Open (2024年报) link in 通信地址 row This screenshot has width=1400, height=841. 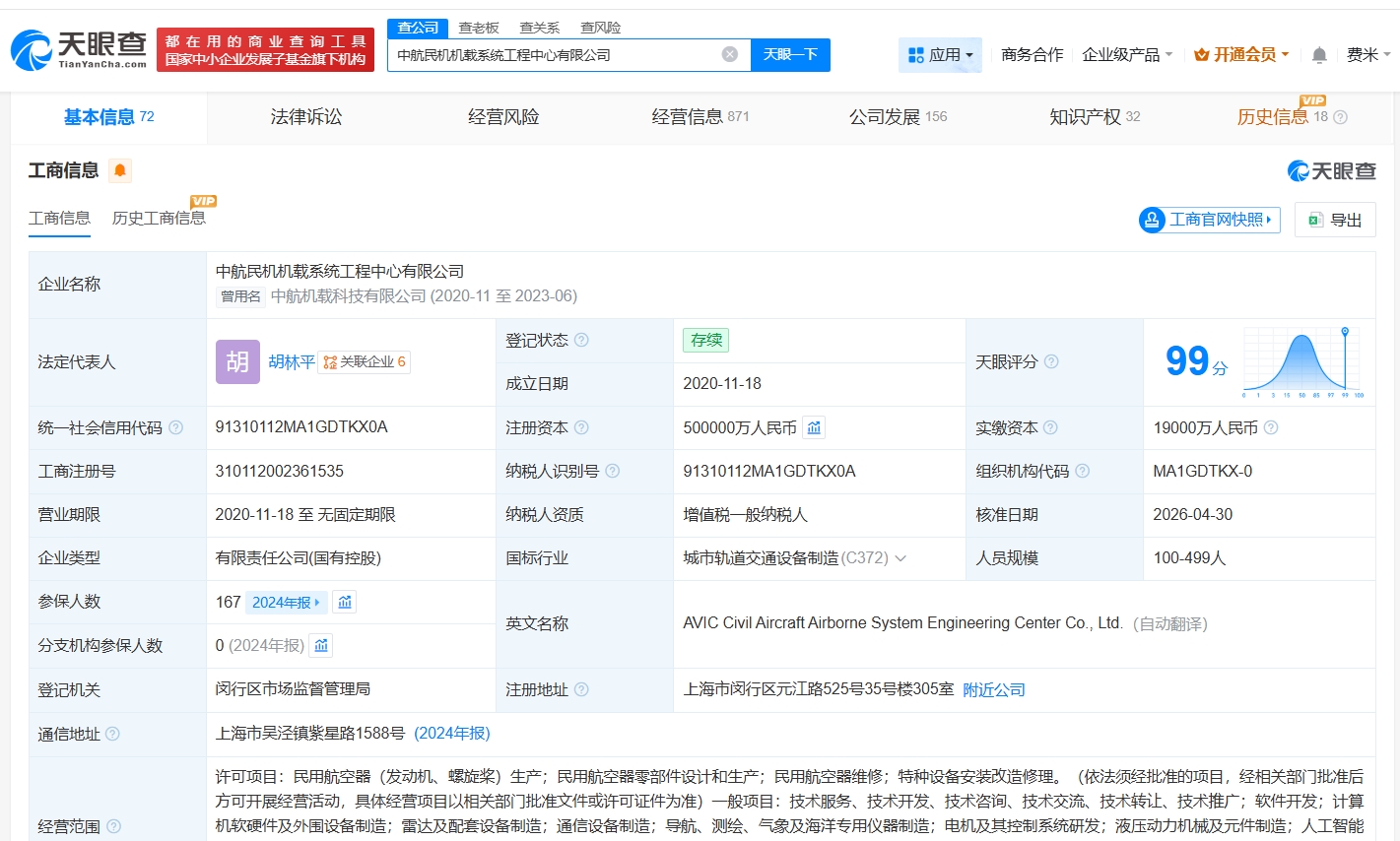pyautogui.click(x=452, y=734)
